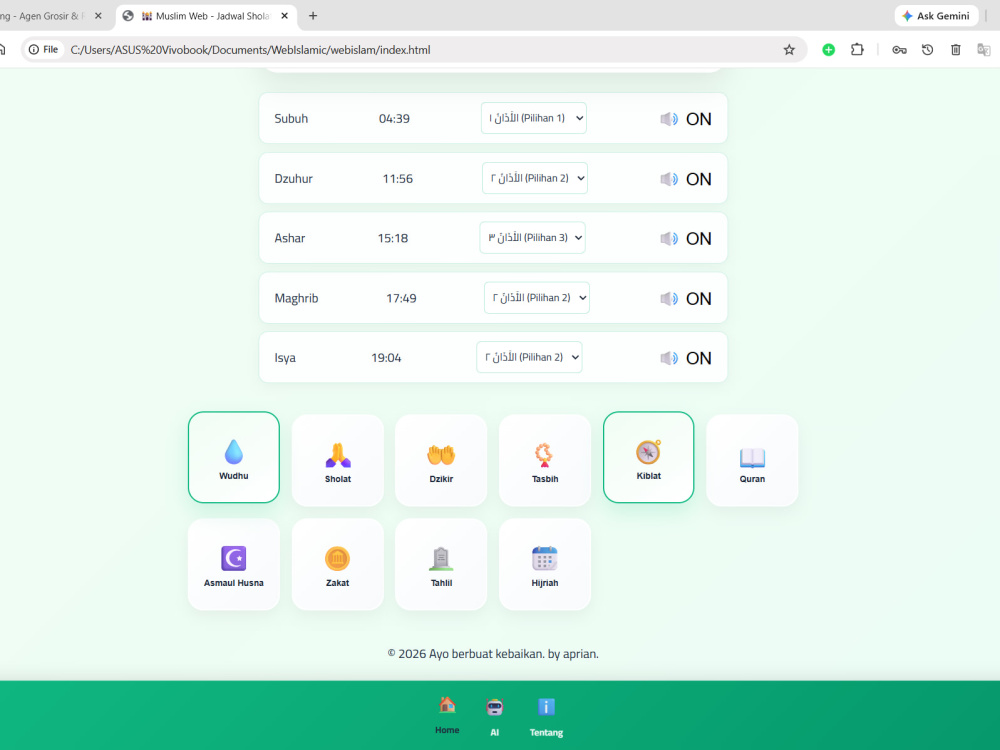Open the AI robot page
1000x750 pixels.
click(494, 716)
